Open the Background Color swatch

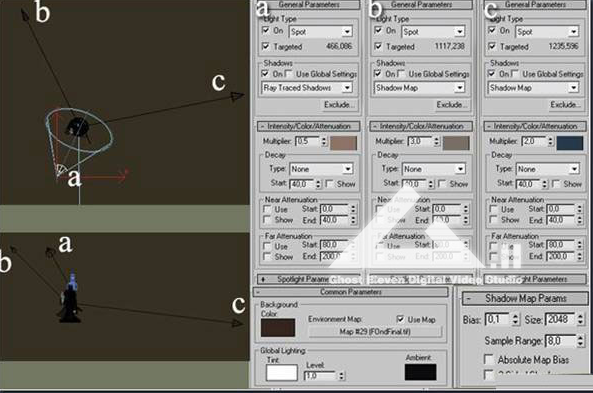point(278,327)
